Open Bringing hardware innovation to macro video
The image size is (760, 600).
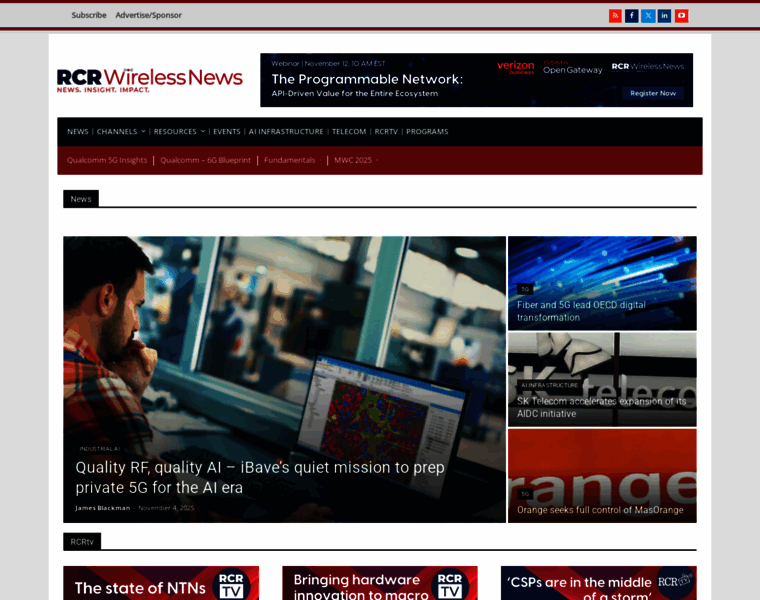(380, 583)
